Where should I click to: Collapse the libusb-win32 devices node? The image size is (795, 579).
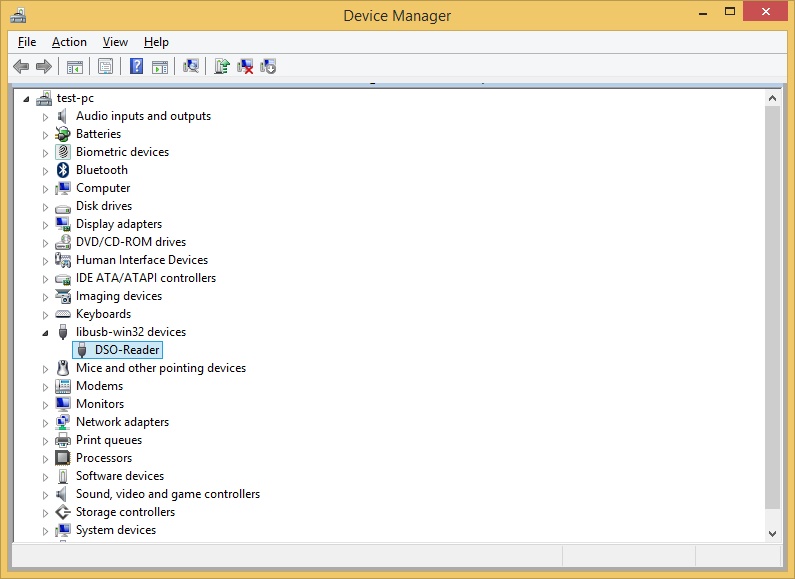pos(45,333)
